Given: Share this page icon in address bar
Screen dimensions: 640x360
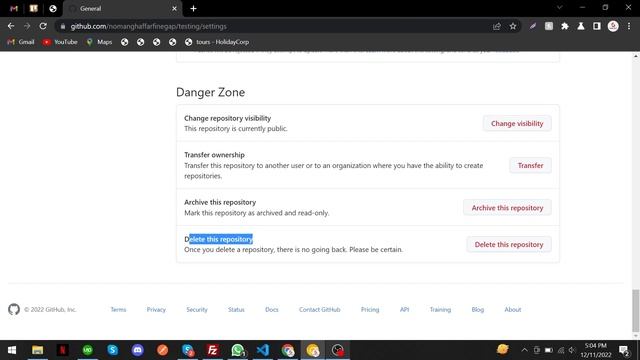Looking at the screenshot, I should click(497, 26).
